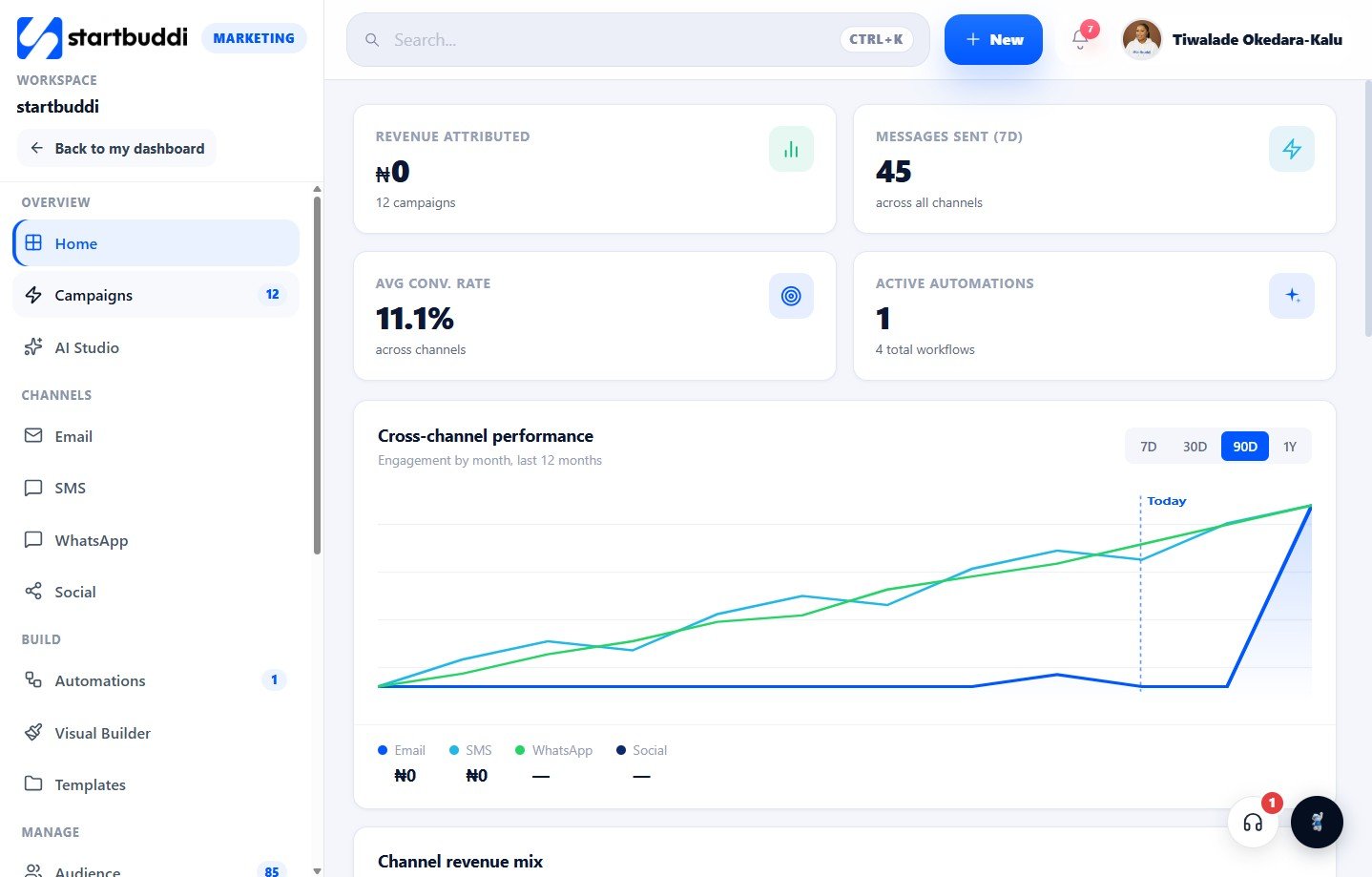Switch chart range to 1Y

point(1289,447)
